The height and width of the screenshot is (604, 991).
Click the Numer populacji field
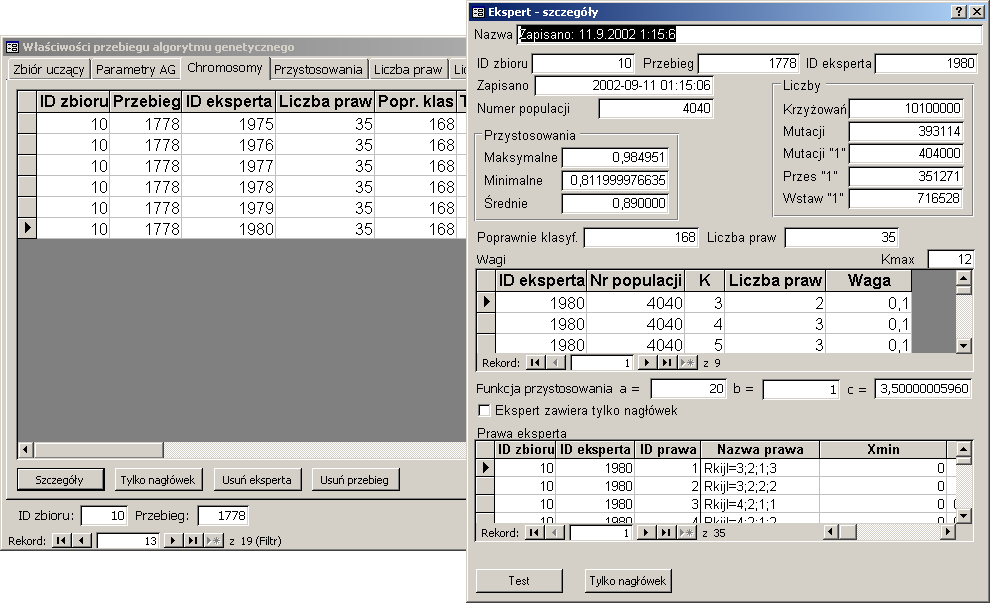pos(655,109)
